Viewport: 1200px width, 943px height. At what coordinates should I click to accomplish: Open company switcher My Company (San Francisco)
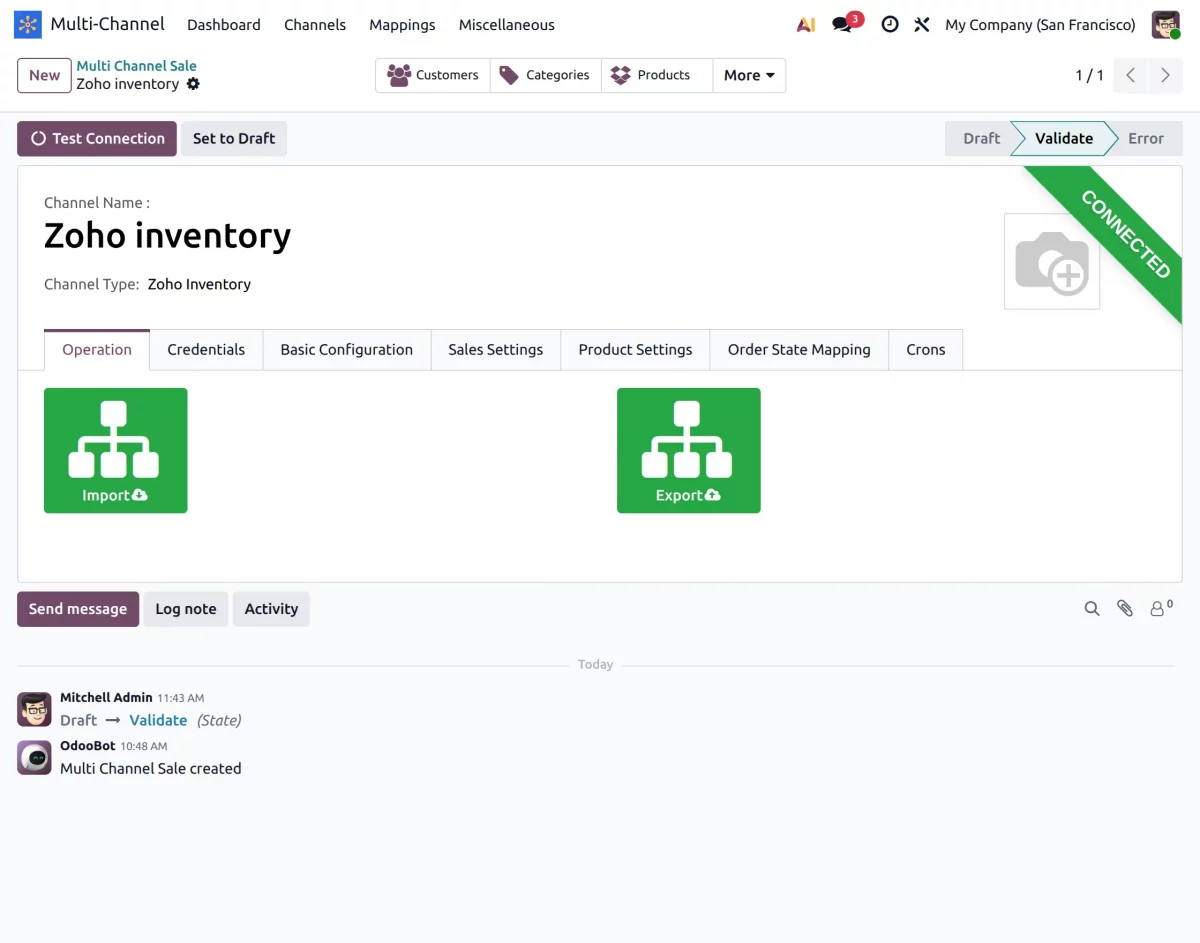pos(1040,25)
